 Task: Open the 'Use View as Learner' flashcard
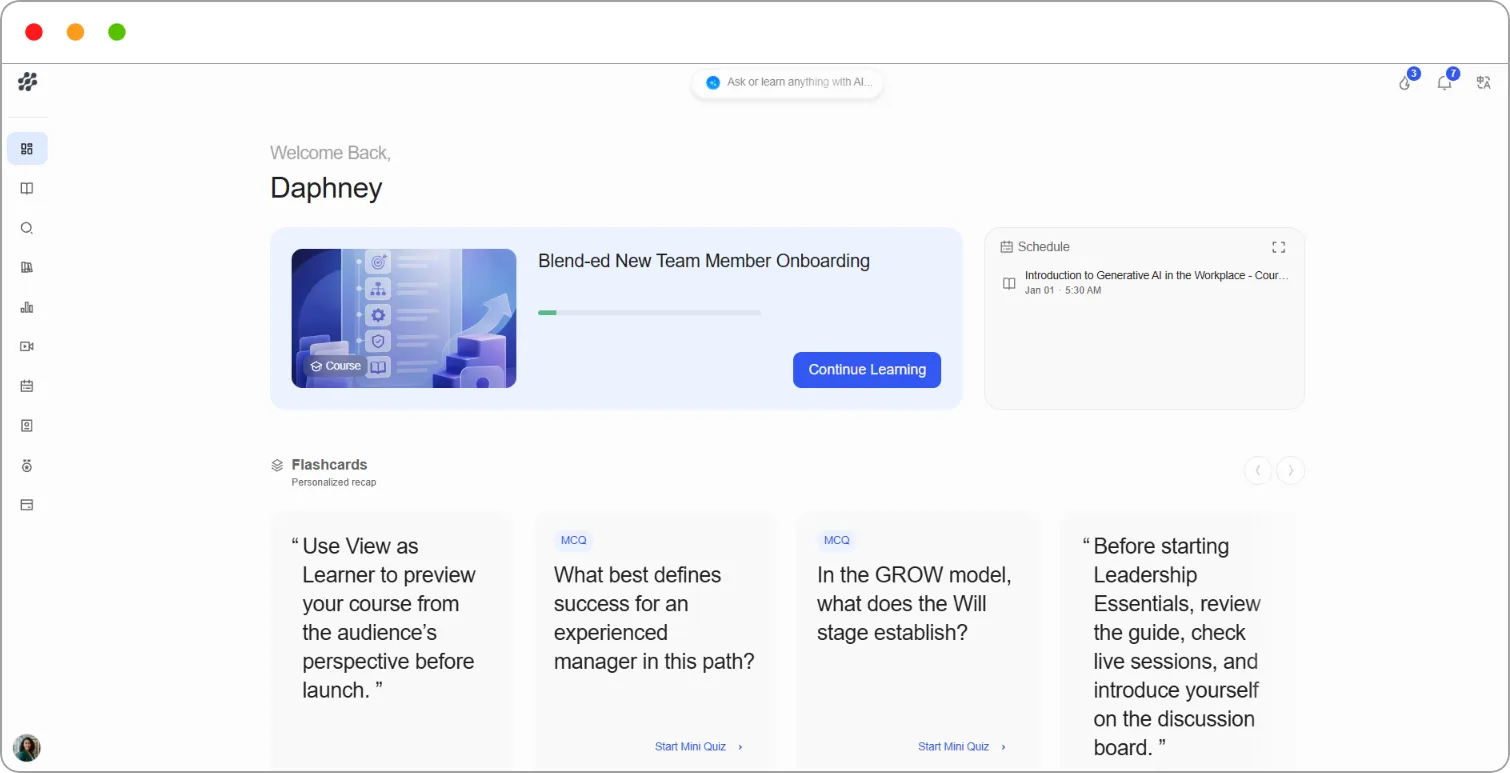pyautogui.click(x=391, y=640)
